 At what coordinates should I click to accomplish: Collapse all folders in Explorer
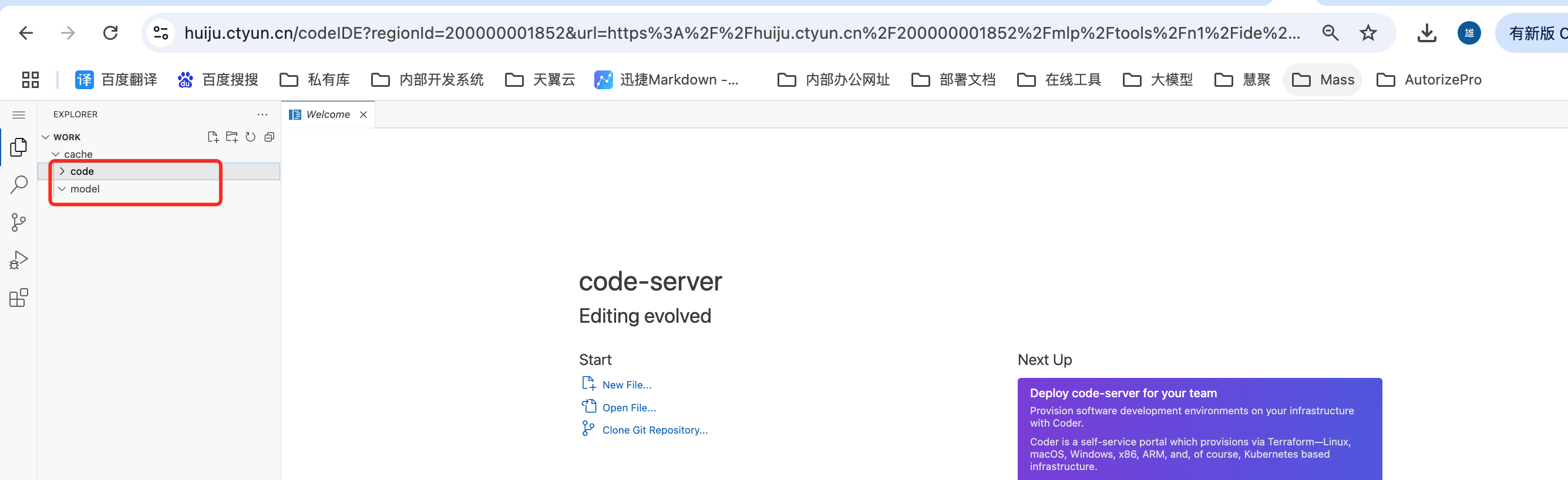click(x=270, y=137)
